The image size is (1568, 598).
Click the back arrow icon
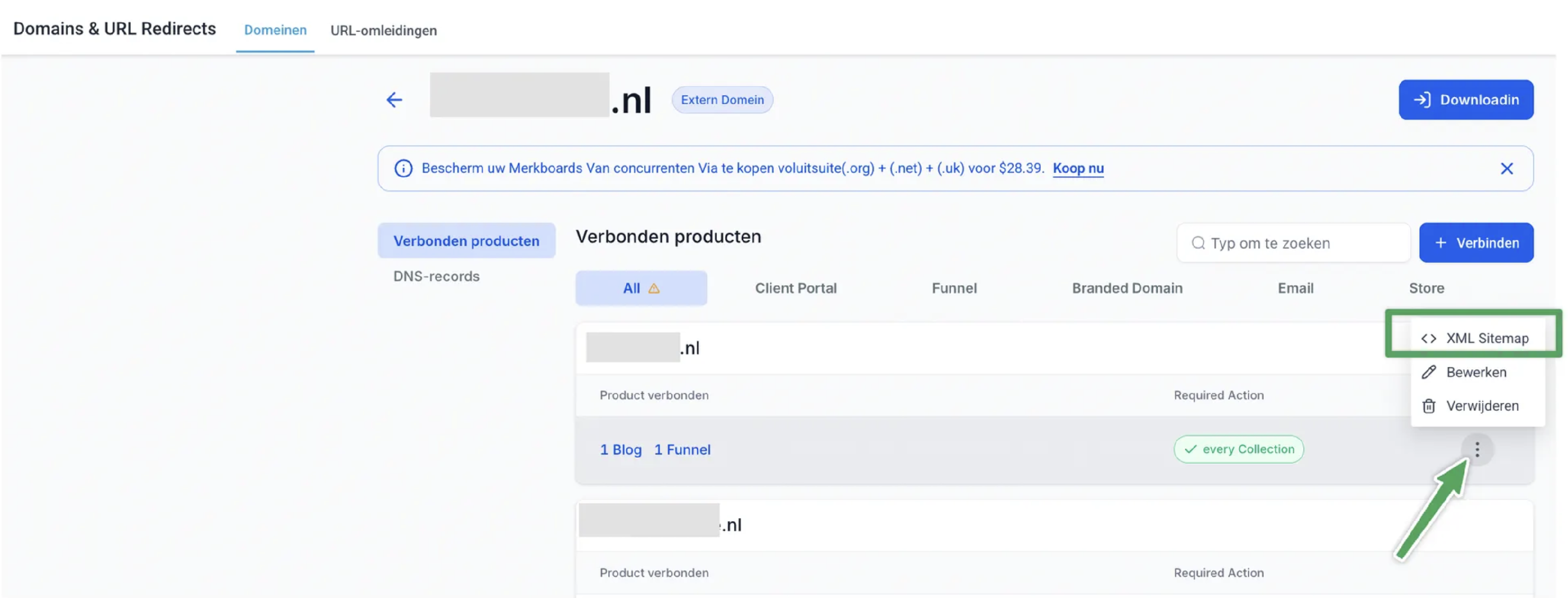pos(395,99)
